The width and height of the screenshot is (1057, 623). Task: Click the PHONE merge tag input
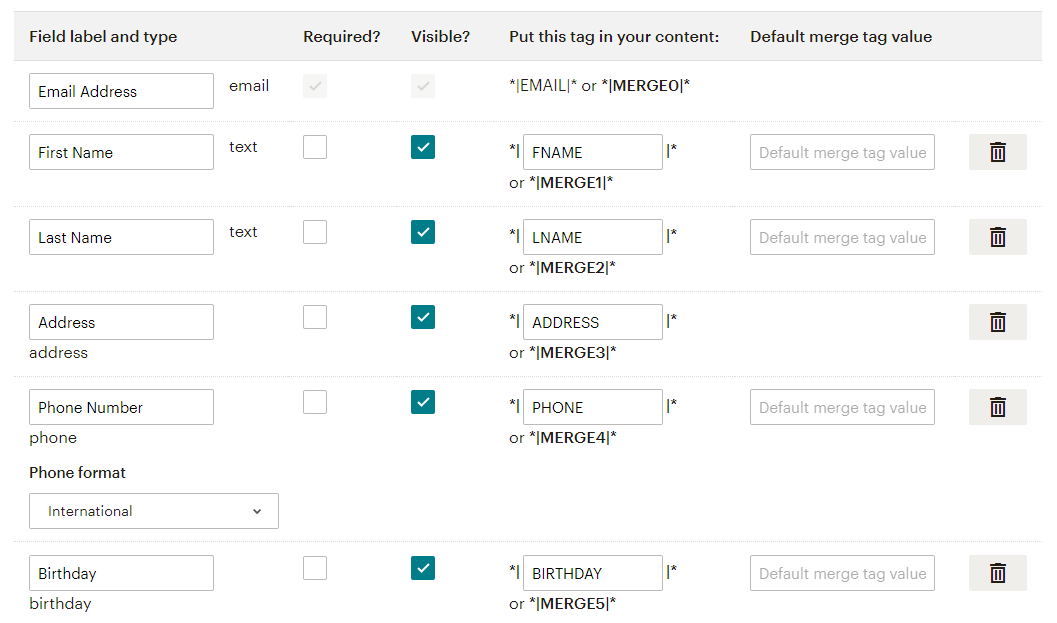[x=593, y=407]
